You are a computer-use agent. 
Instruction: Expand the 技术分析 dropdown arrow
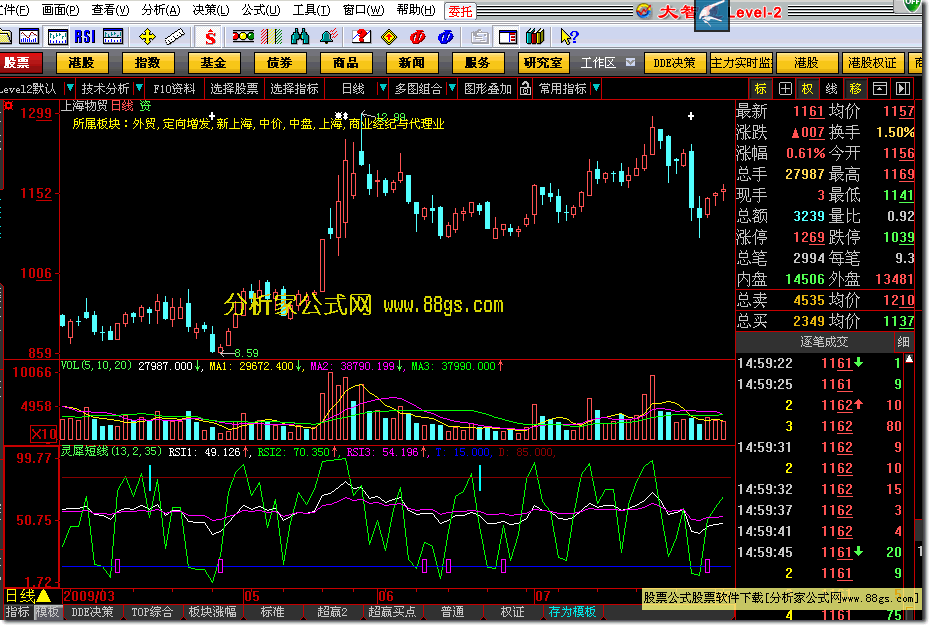[139, 89]
